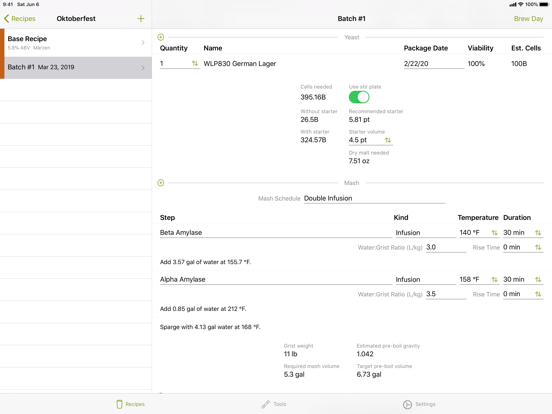Tap Required mash volume 5.3 gal

pyautogui.click(x=294, y=375)
